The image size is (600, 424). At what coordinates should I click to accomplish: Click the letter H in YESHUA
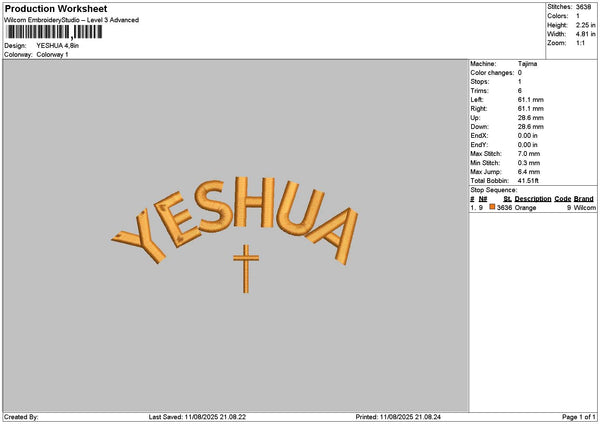(x=254, y=202)
